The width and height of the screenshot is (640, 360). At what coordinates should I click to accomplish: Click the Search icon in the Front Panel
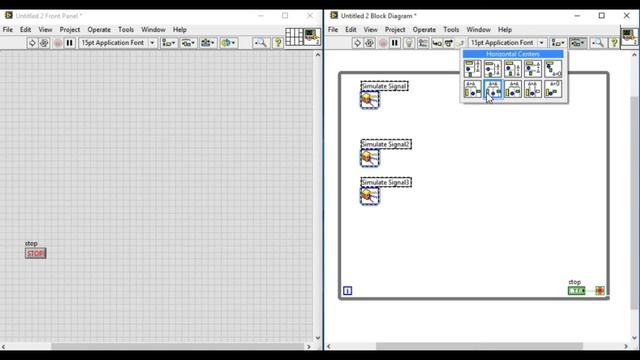pyautogui.click(x=260, y=43)
